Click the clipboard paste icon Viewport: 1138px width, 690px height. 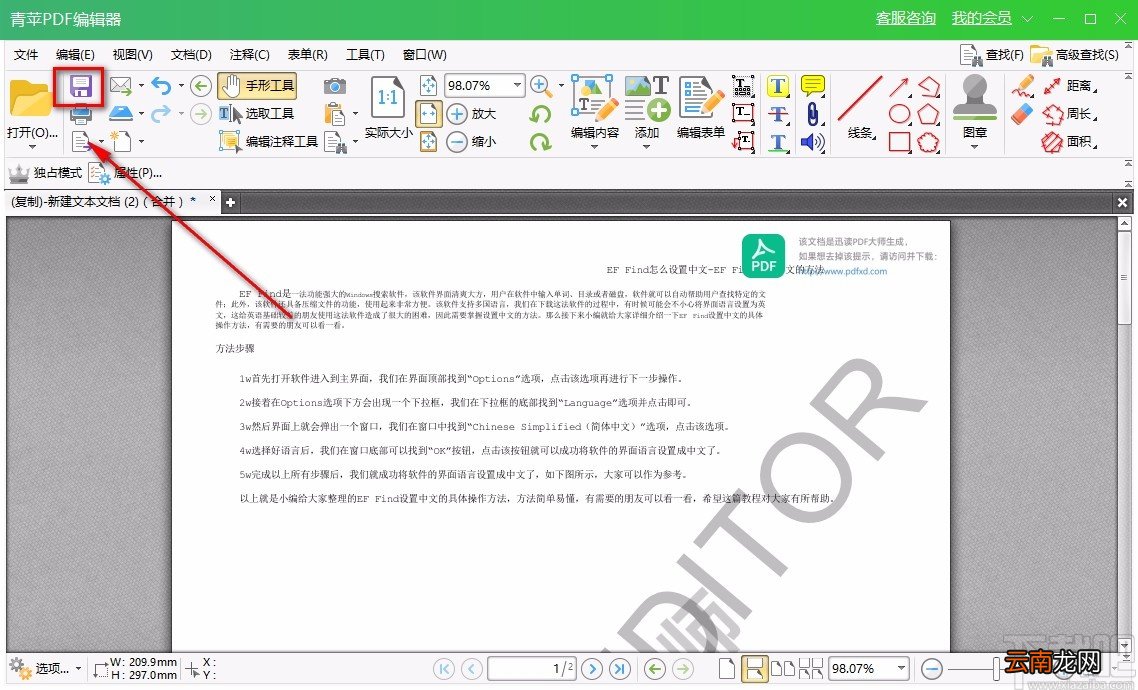tap(335, 113)
